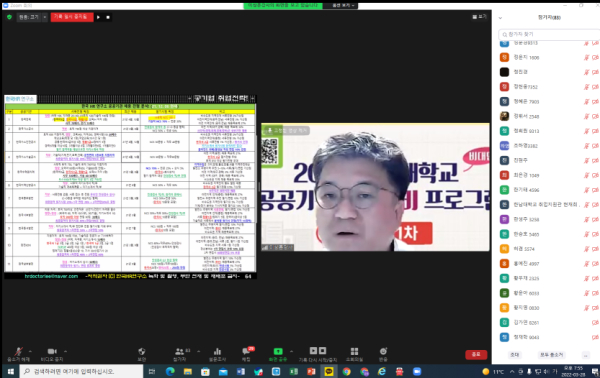
Task: Open the View layout button
Action: point(479,16)
